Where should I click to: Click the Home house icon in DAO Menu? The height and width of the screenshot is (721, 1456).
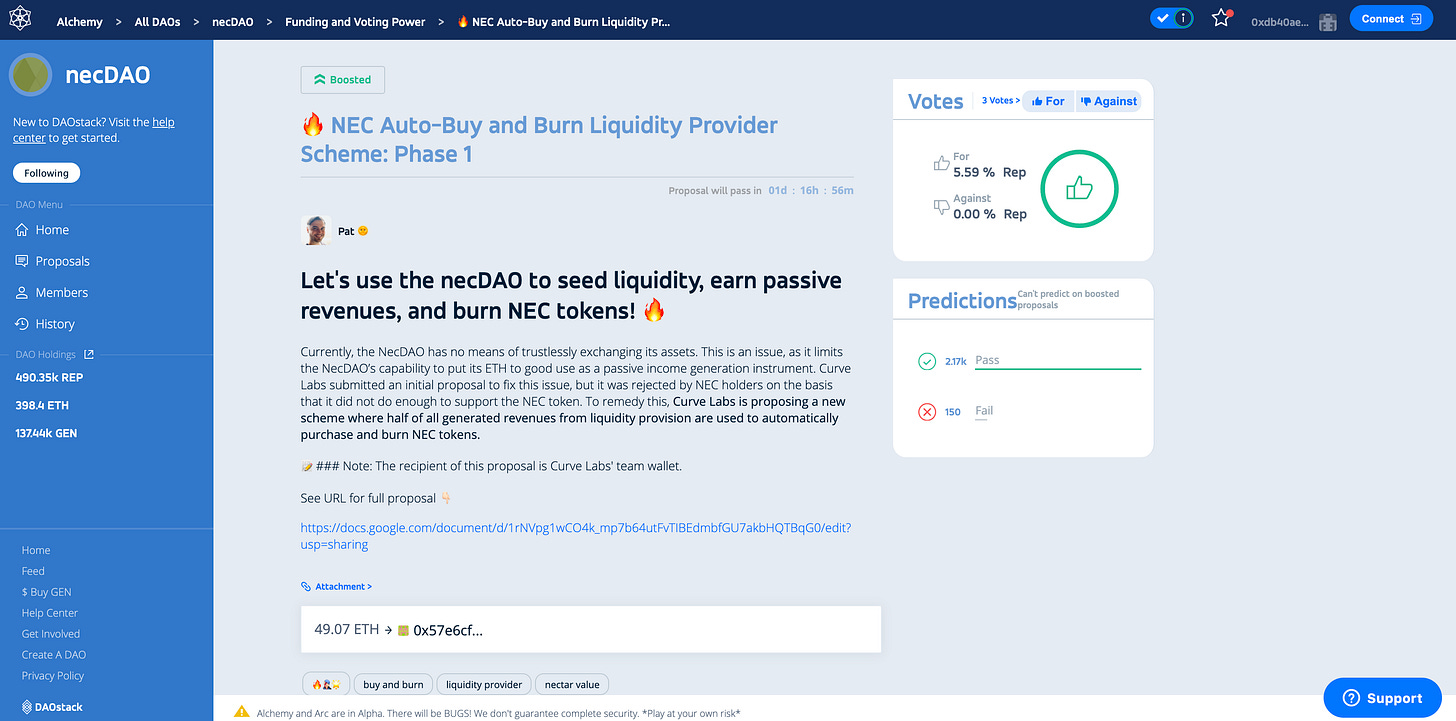click(x=22, y=230)
